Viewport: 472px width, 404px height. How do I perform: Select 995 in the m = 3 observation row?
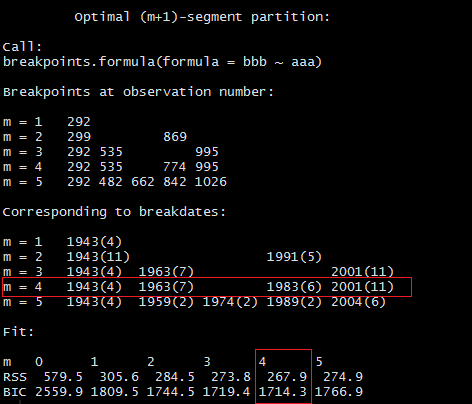coord(207,152)
